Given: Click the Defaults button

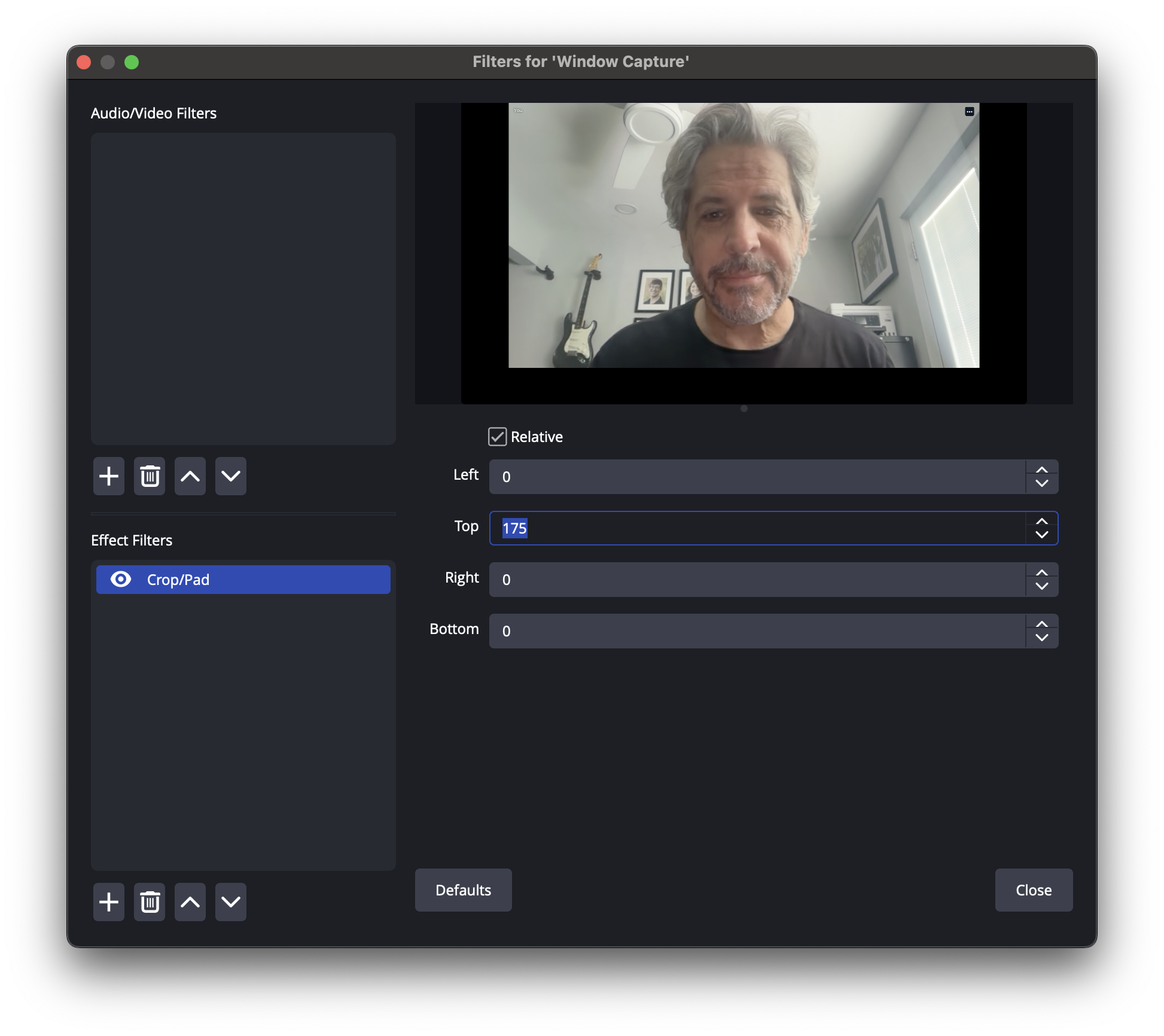Looking at the screenshot, I should pos(464,890).
